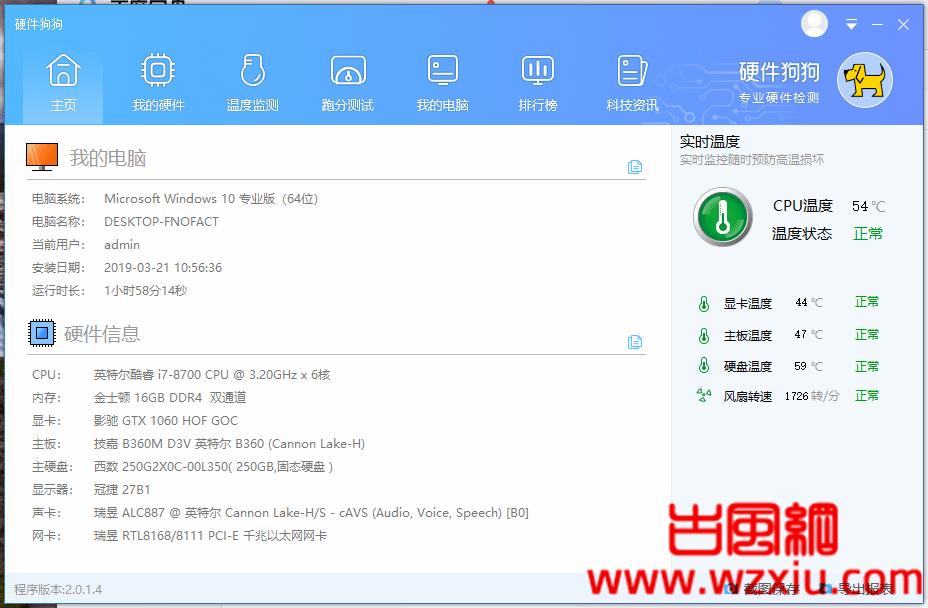This screenshot has height=608, width=928.
Task: Switch to 温度监测 temperature monitoring
Action: click(x=253, y=83)
